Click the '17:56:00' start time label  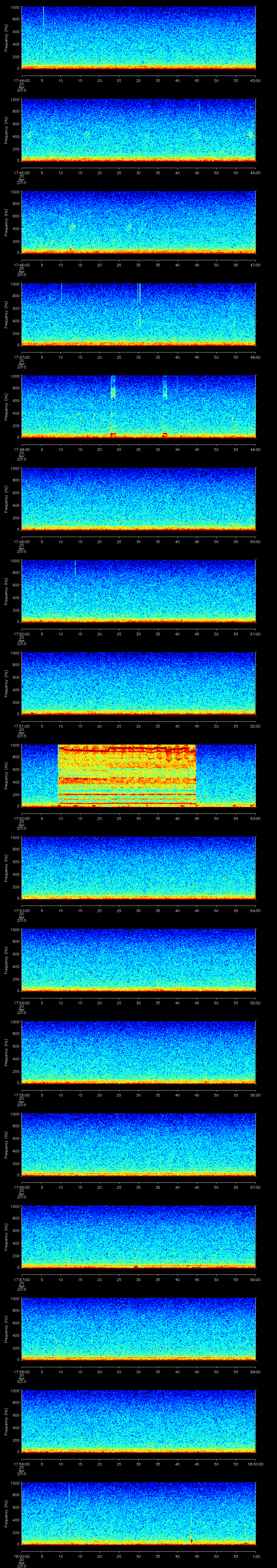21,1187
